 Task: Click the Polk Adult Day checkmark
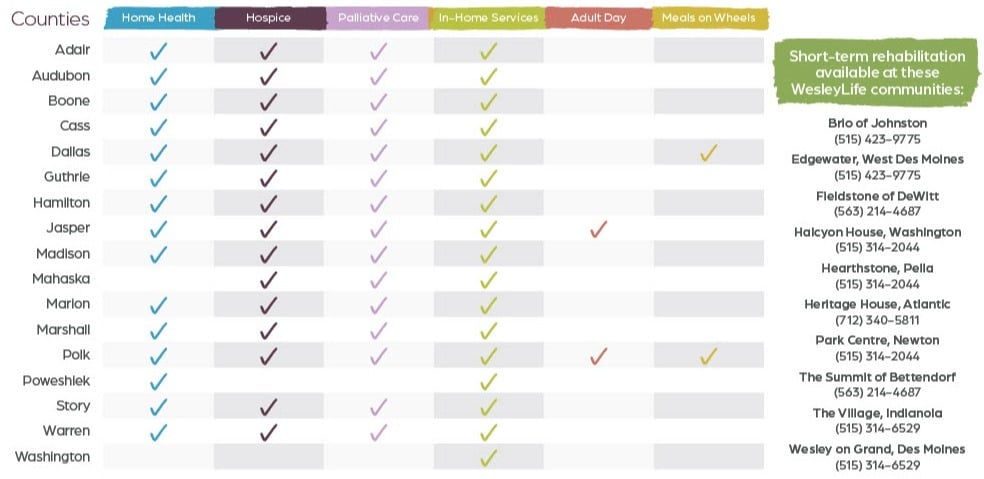599,356
